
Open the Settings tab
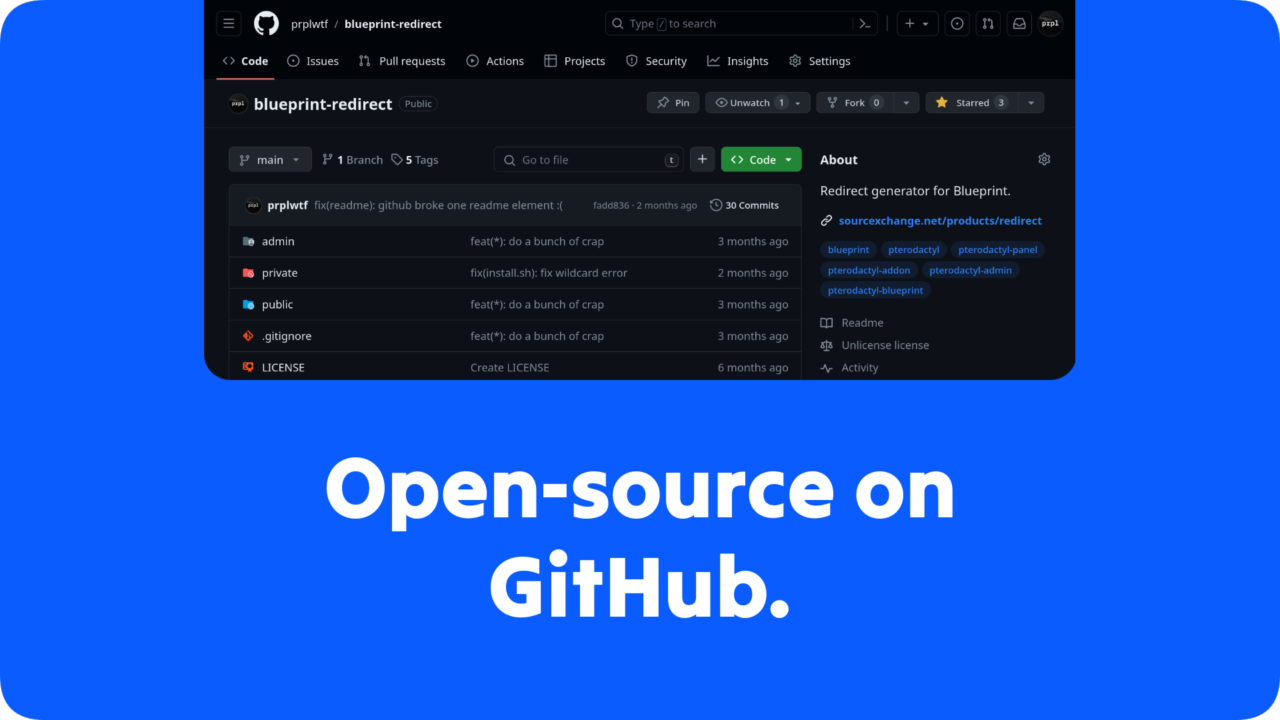819,61
